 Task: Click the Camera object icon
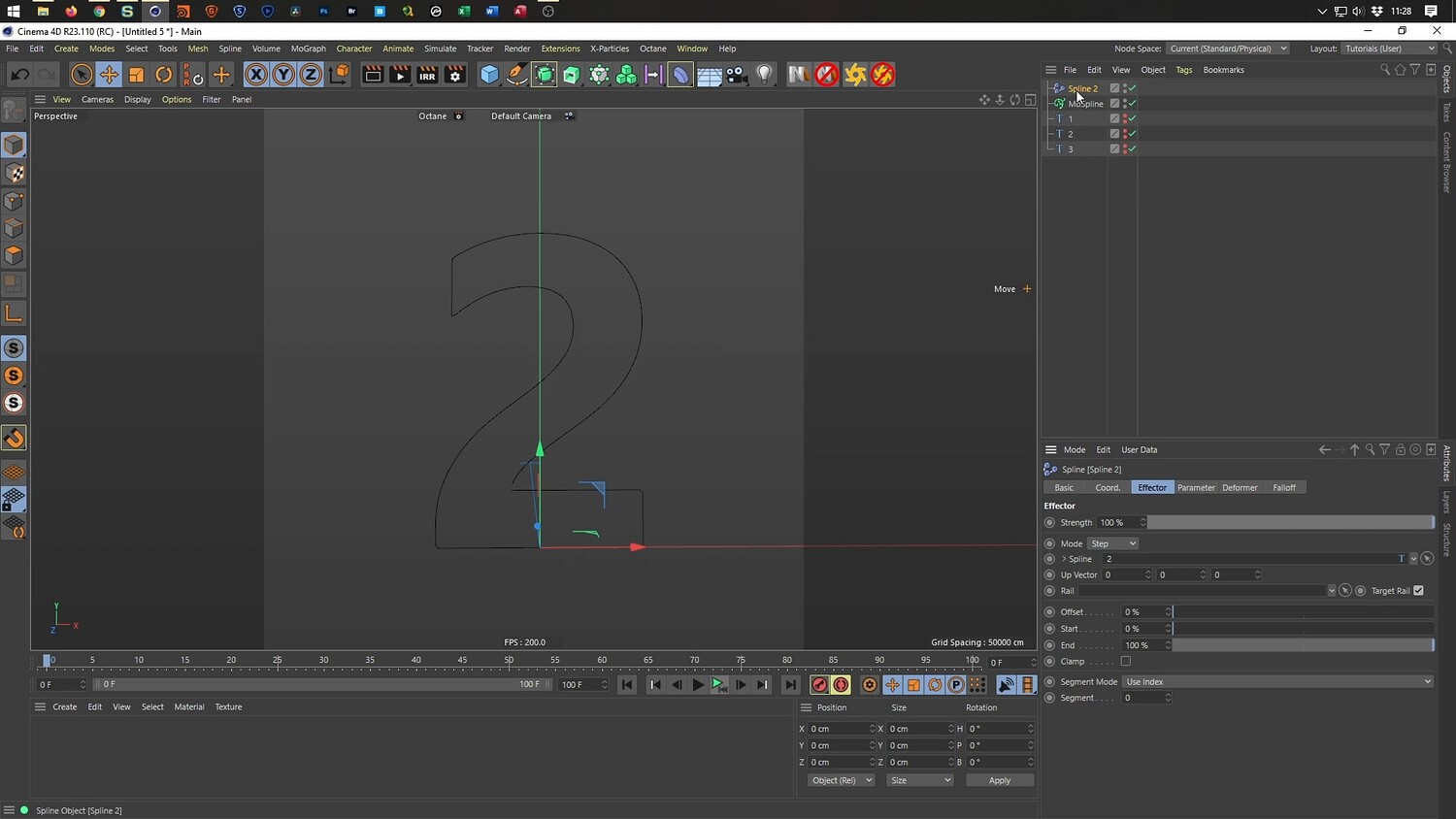coord(737,75)
